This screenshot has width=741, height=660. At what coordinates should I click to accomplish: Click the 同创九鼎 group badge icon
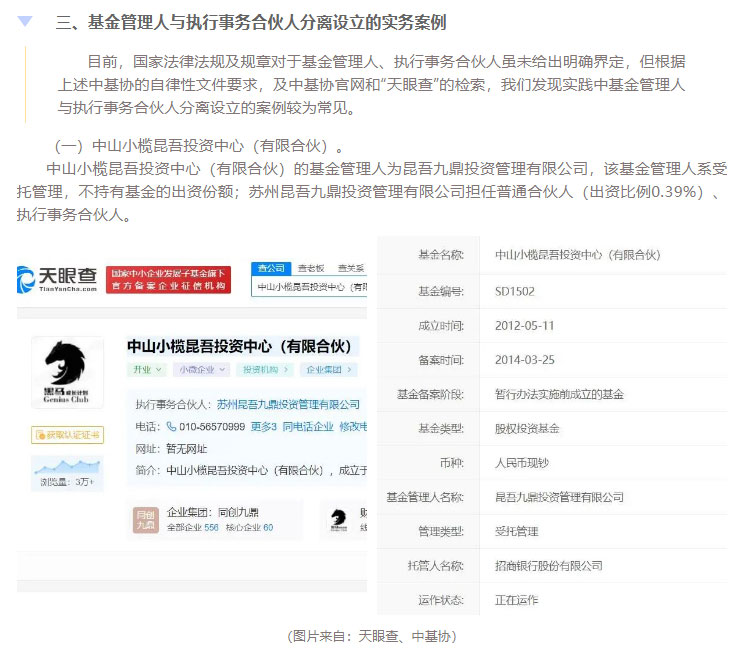tap(145, 520)
